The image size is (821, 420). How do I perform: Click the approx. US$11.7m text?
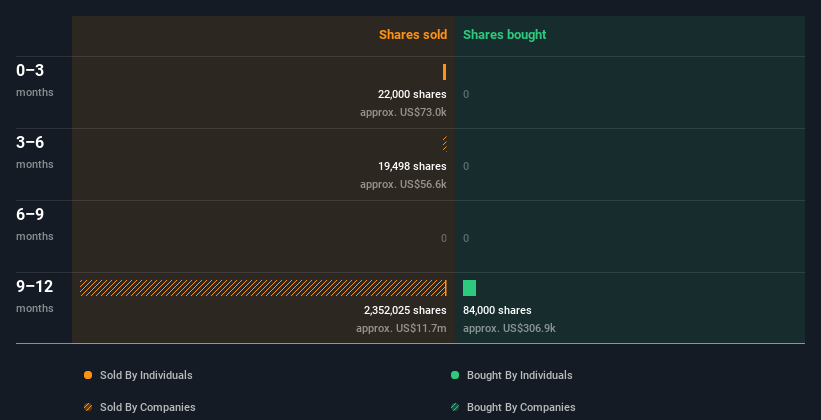401,328
